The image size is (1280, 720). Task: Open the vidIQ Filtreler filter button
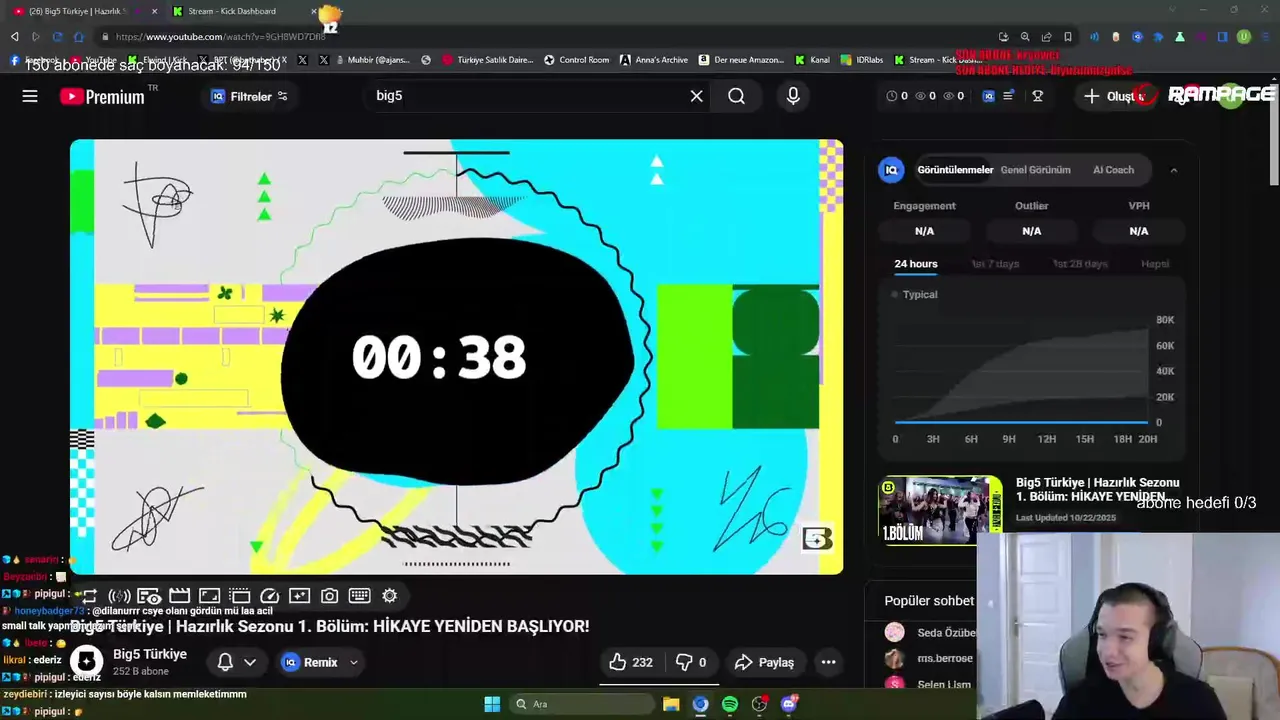coord(249,96)
